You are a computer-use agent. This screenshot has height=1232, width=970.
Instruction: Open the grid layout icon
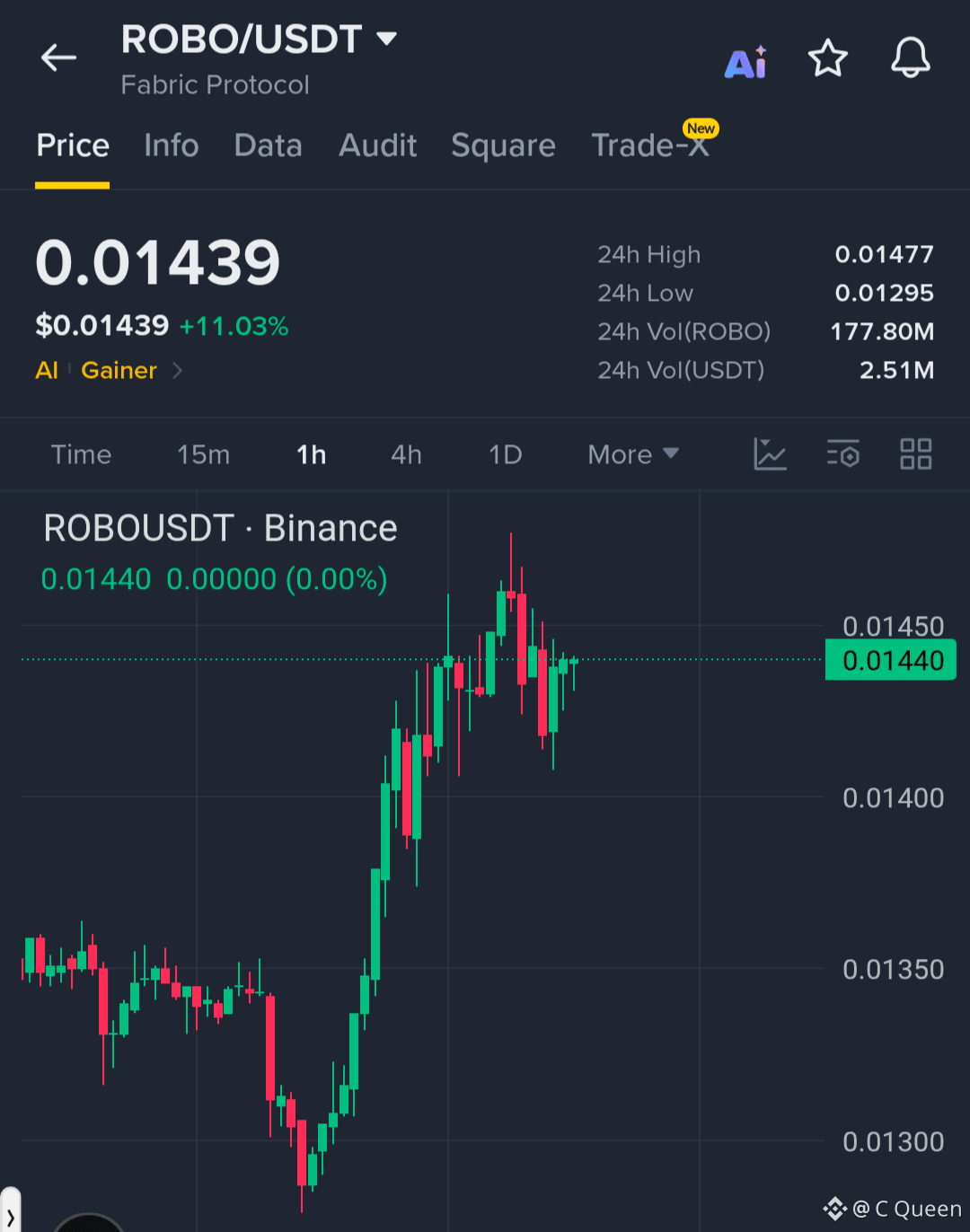click(x=915, y=454)
